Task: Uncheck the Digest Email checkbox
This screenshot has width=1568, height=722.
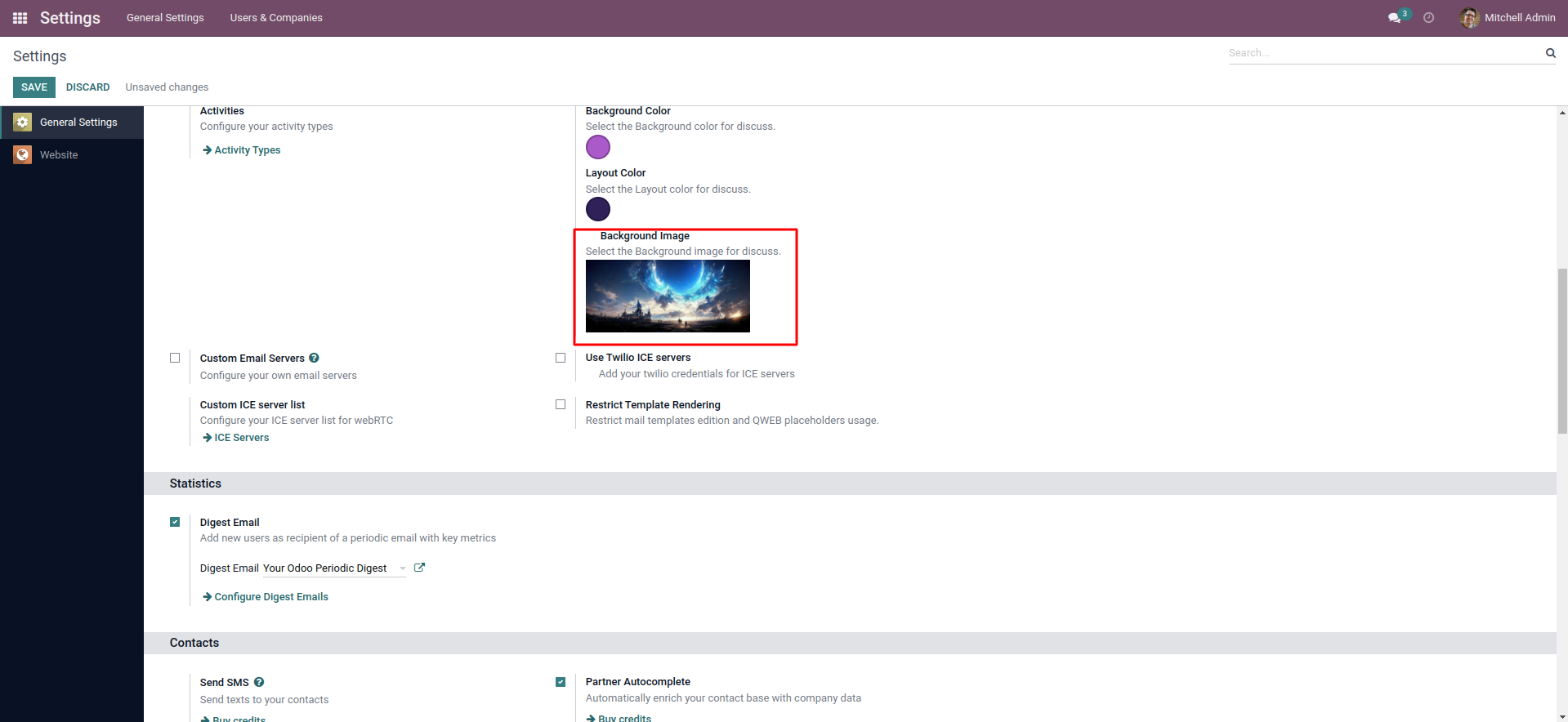Action: pyautogui.click(x=175, y=522)
